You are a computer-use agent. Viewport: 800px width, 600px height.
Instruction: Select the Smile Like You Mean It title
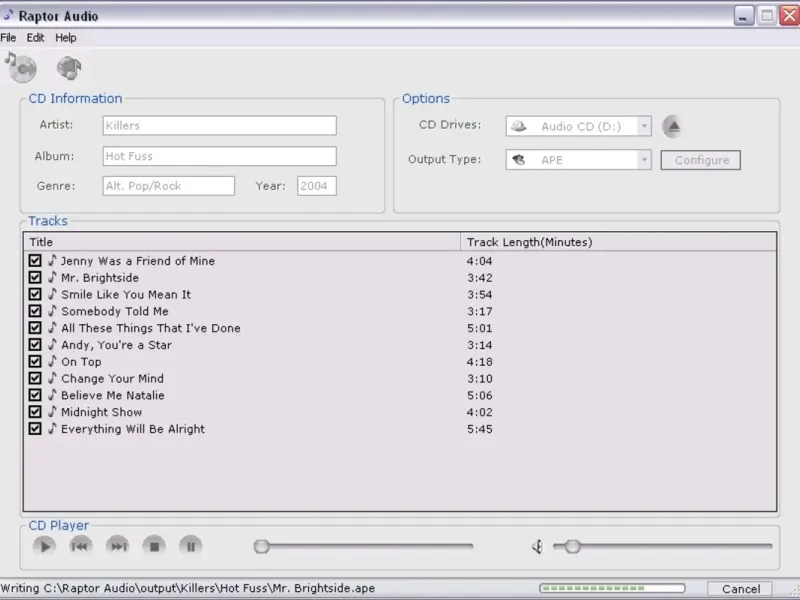[x=126, y=294]
